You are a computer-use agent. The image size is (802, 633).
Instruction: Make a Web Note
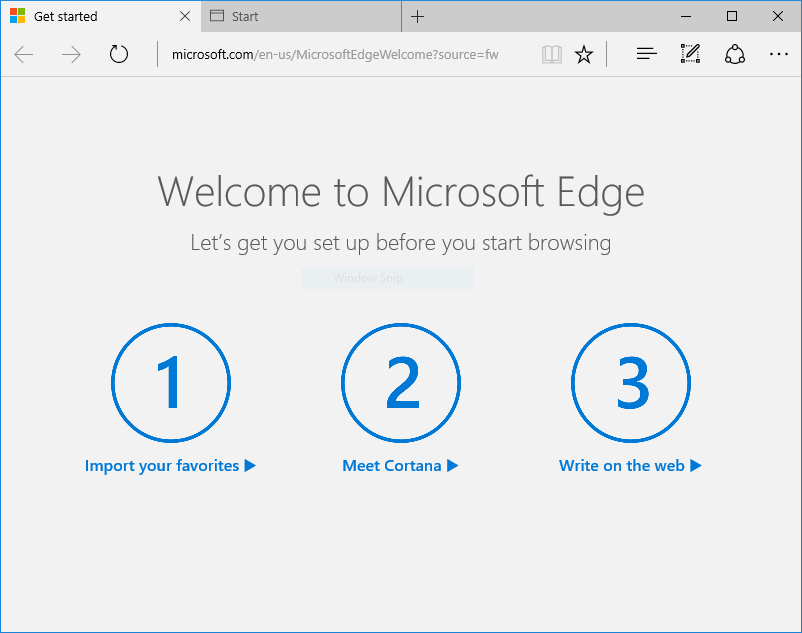[690, 54]
